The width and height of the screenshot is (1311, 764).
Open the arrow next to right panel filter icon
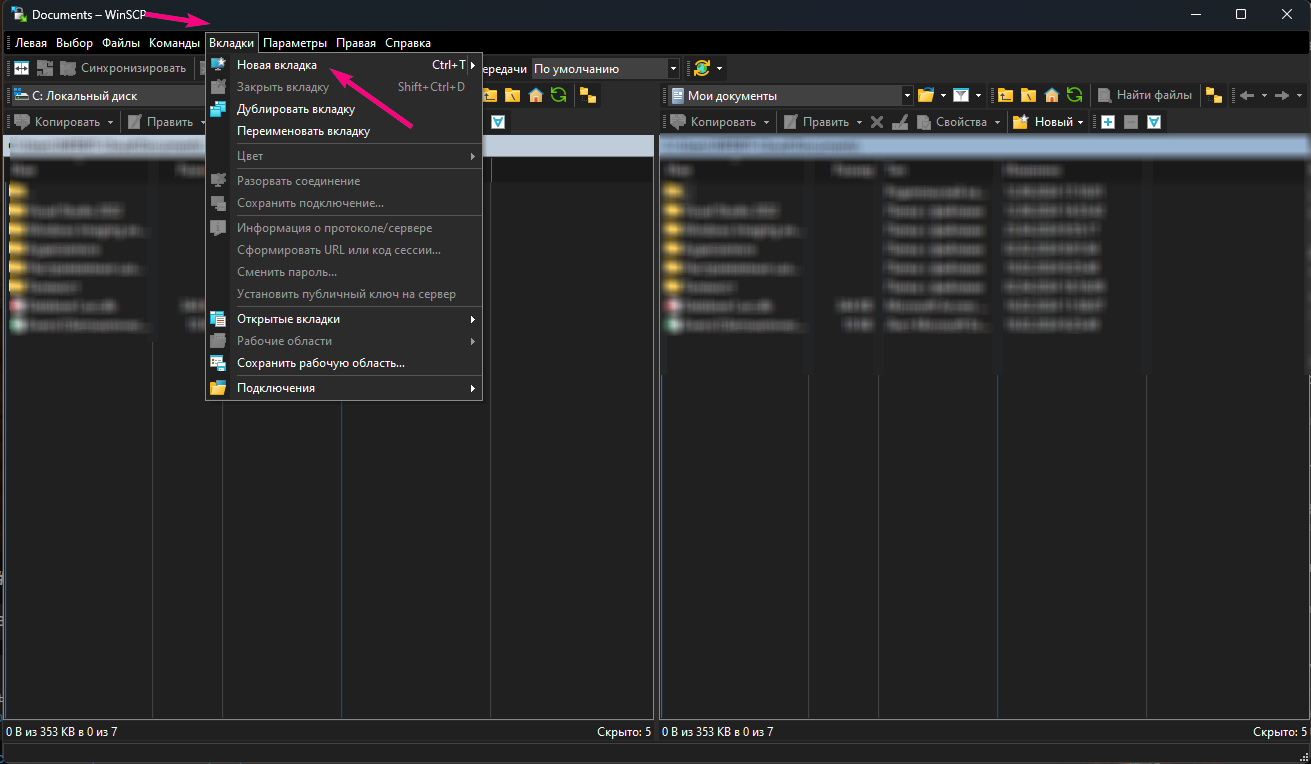[x=977, y=95]
